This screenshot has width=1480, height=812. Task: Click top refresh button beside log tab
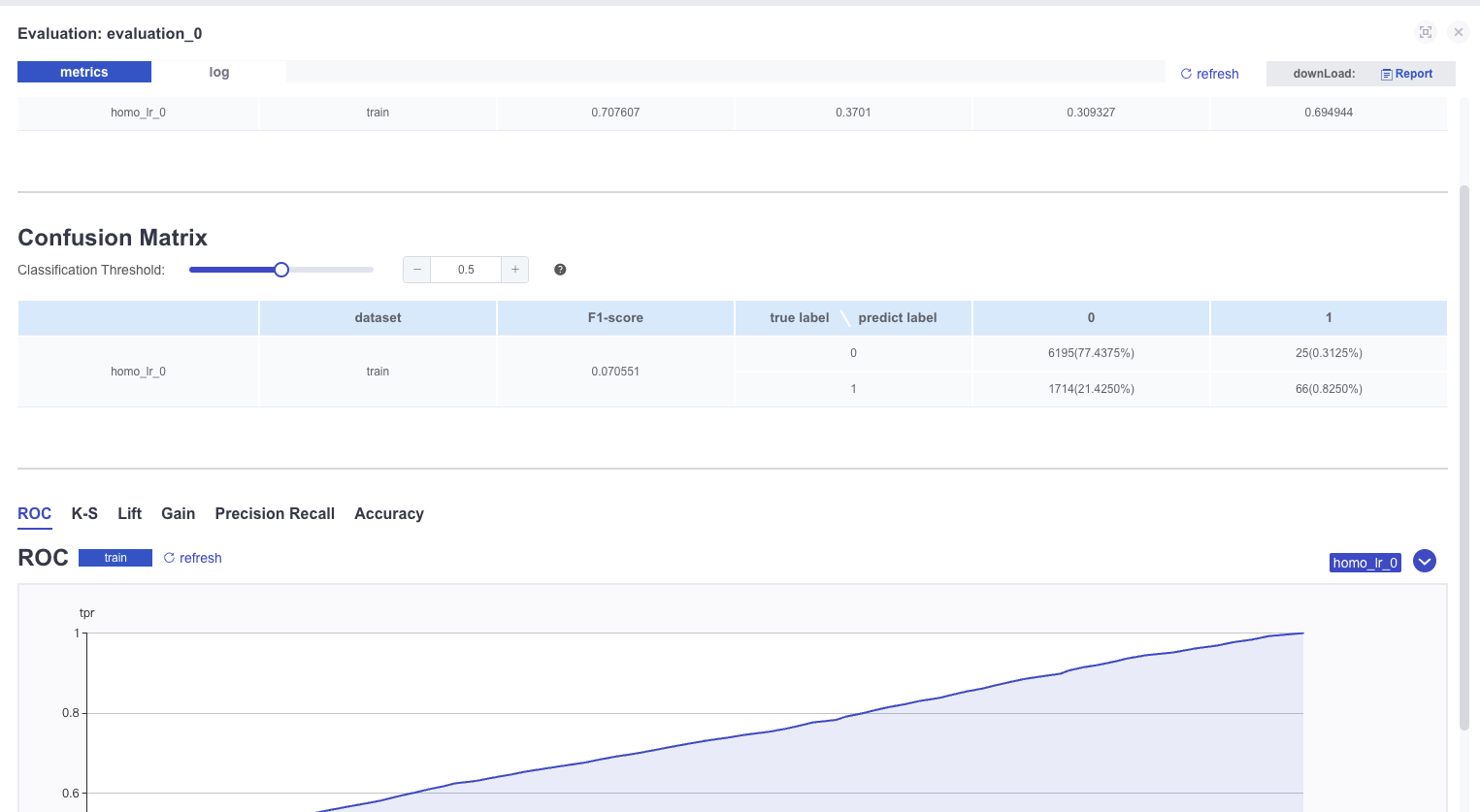tap(1209, 74)
